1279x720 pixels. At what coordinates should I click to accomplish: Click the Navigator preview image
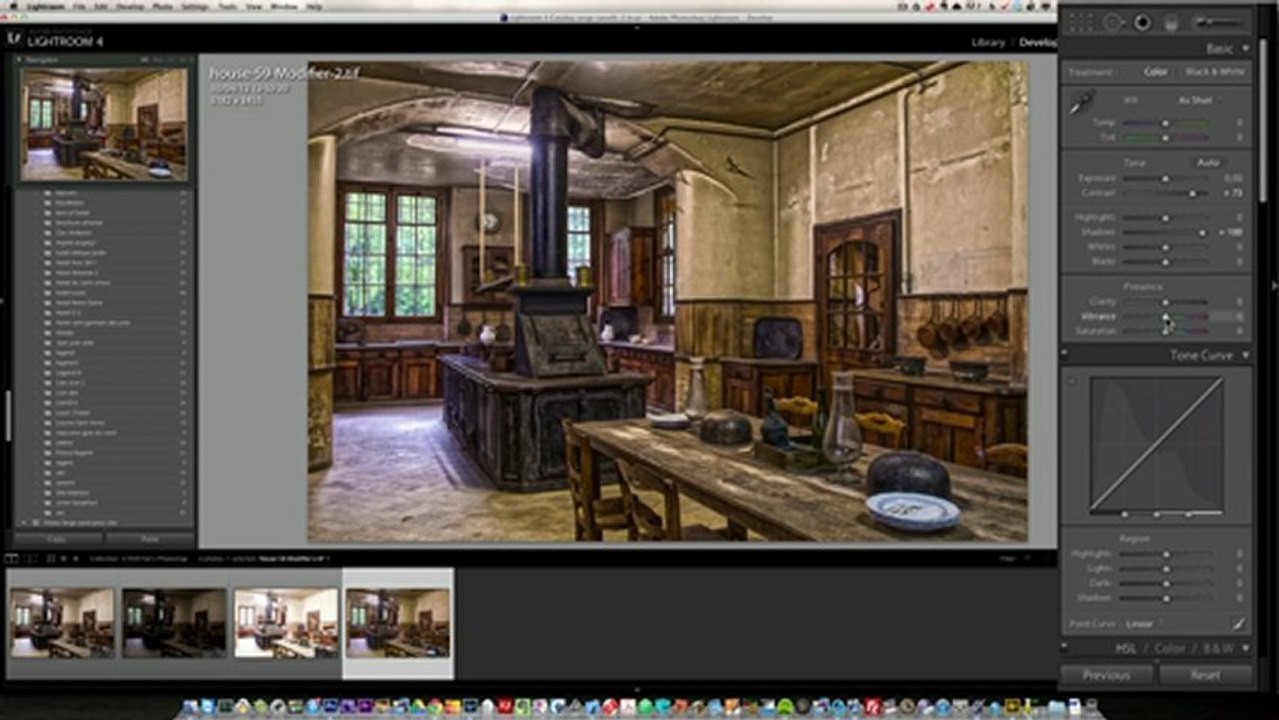(x=104, y=124)
